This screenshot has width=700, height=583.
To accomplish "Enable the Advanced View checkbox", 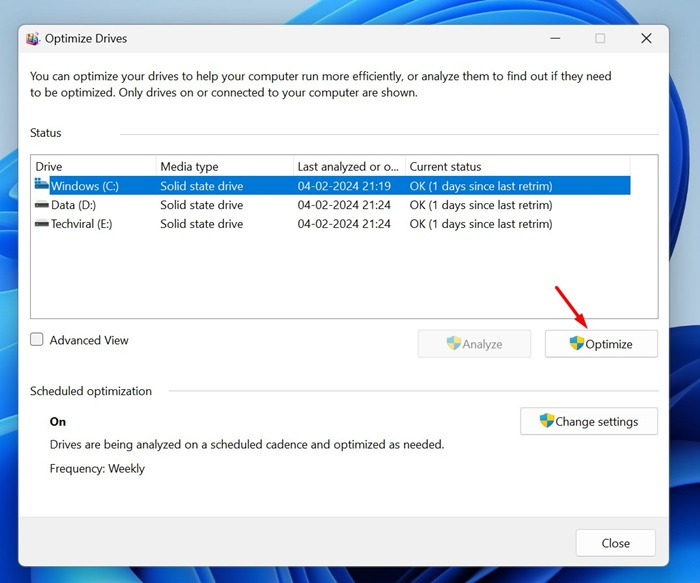I will pyautogui.click(x=37, y=340).
